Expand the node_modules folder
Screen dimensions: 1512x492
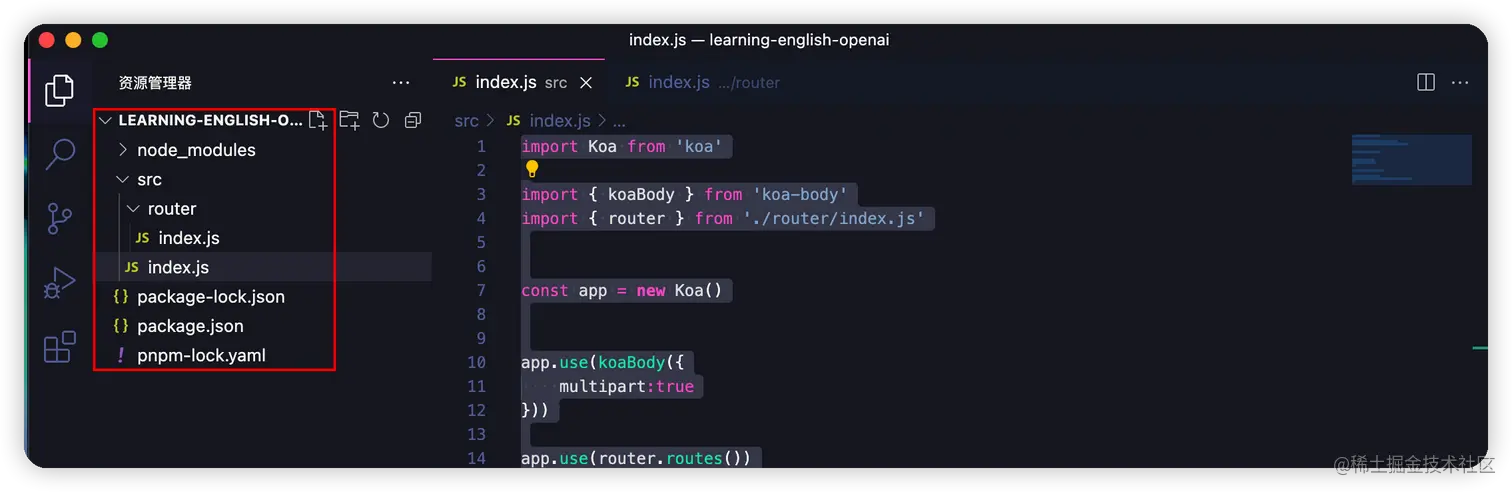pos(123,150)
